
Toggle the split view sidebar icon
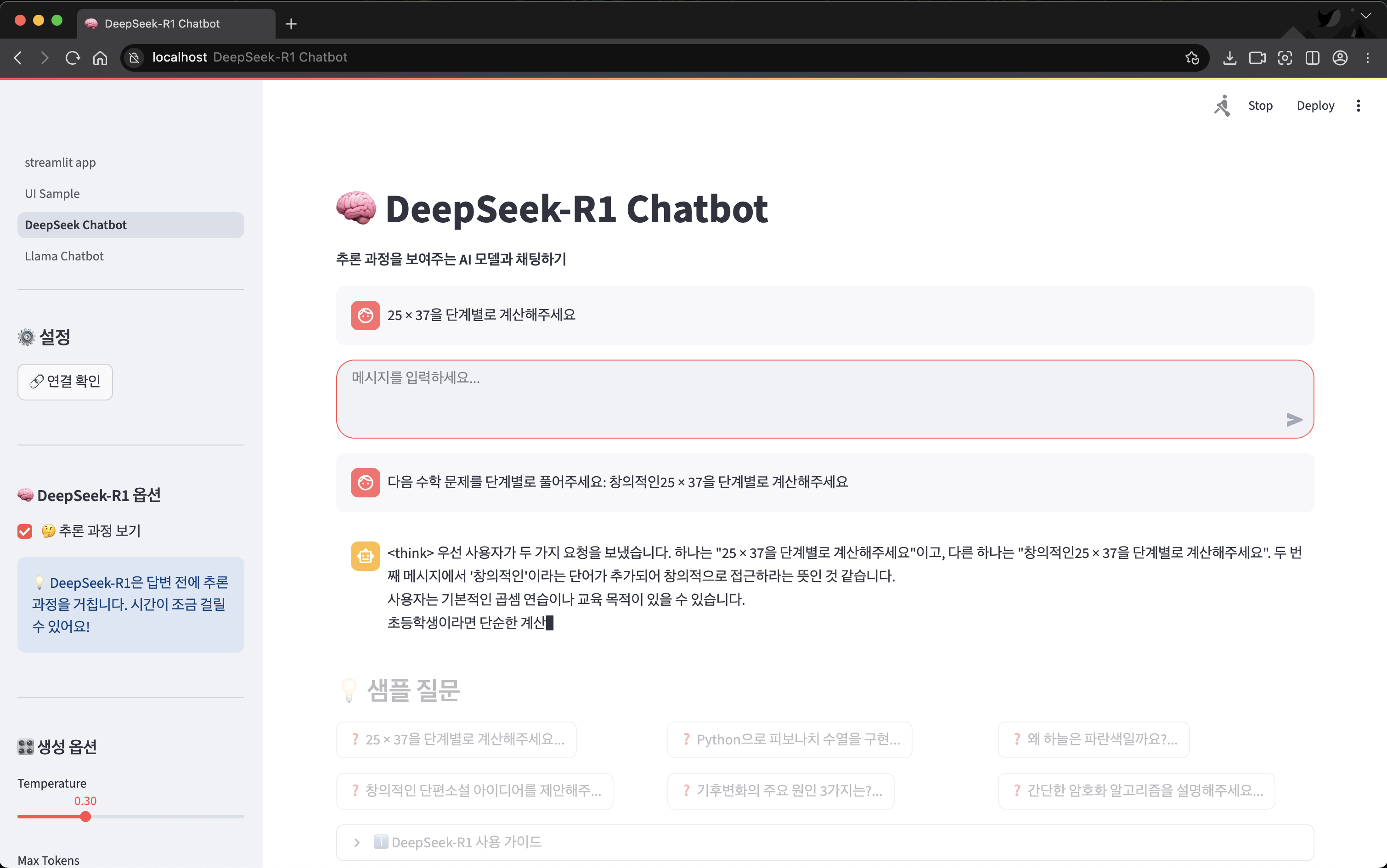(x=1312, y=57)
